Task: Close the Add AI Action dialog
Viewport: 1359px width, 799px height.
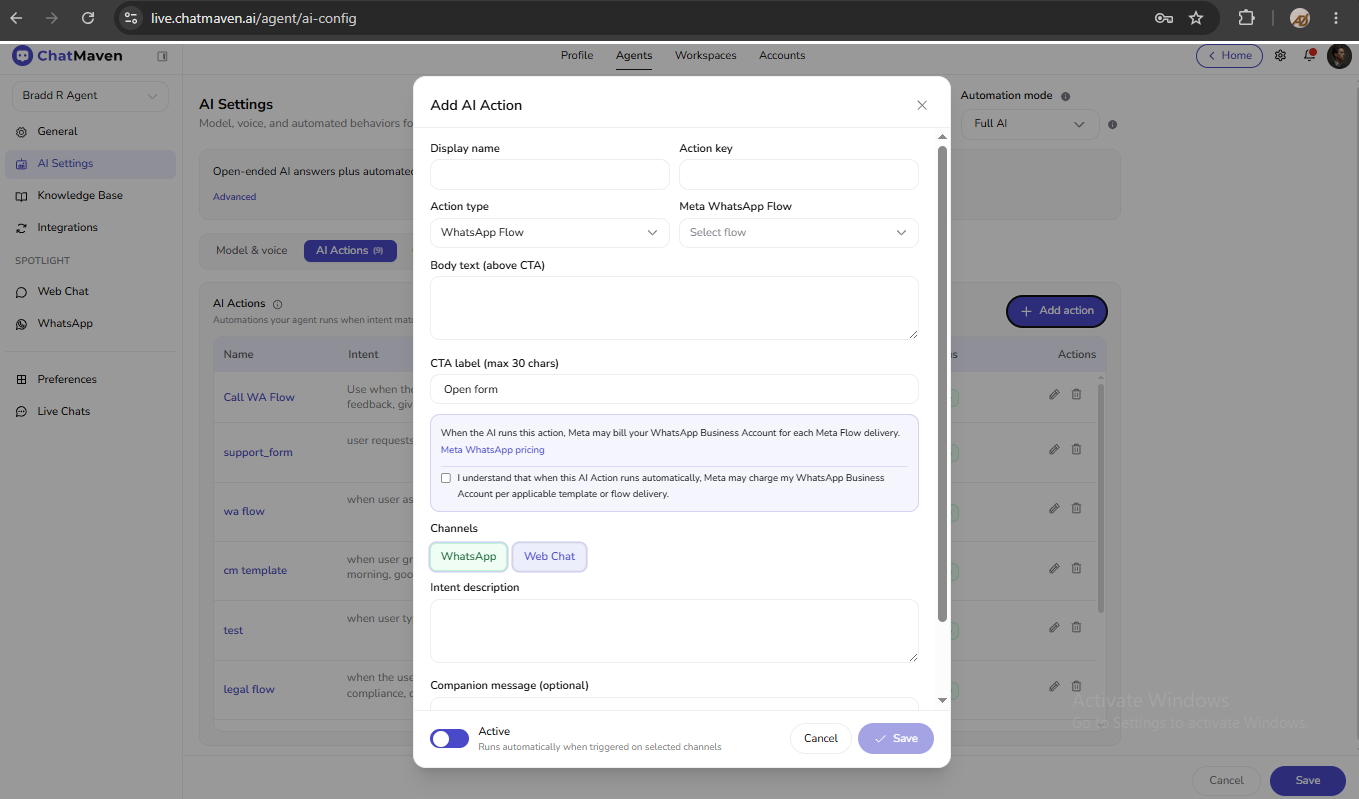Action: click(x=922, y=105)
